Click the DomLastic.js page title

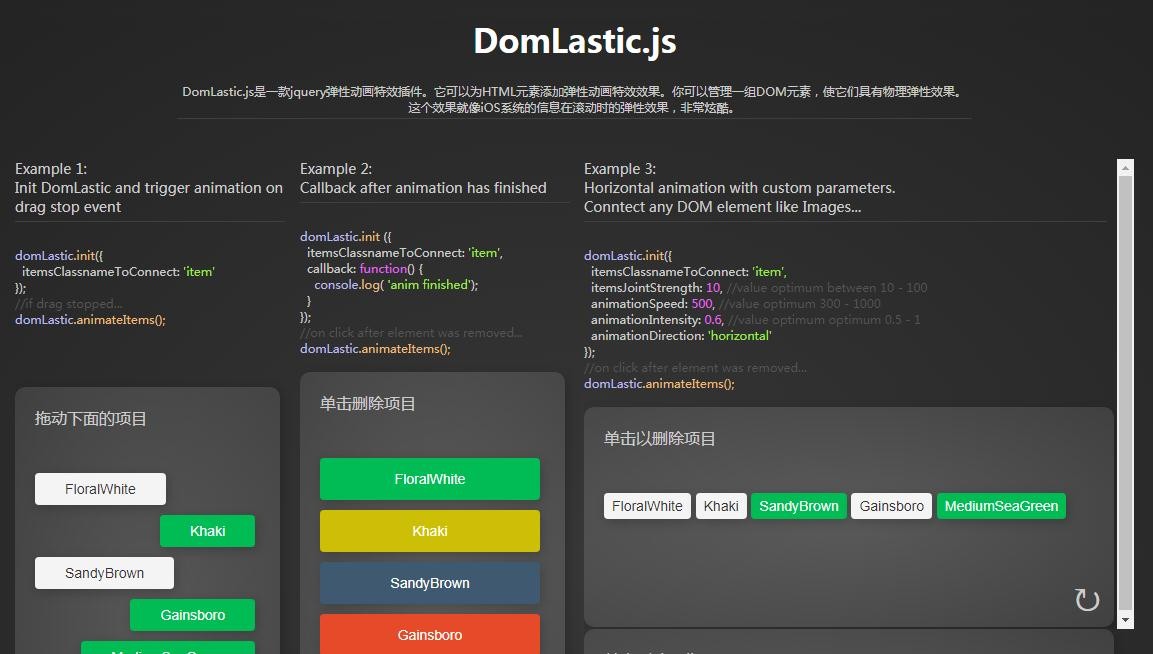pos(575,41)
